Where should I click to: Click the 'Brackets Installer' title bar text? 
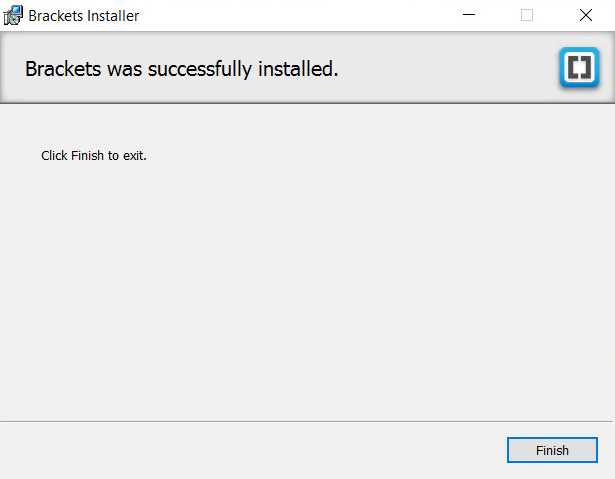pyautogui.click(x=84, y=16)
